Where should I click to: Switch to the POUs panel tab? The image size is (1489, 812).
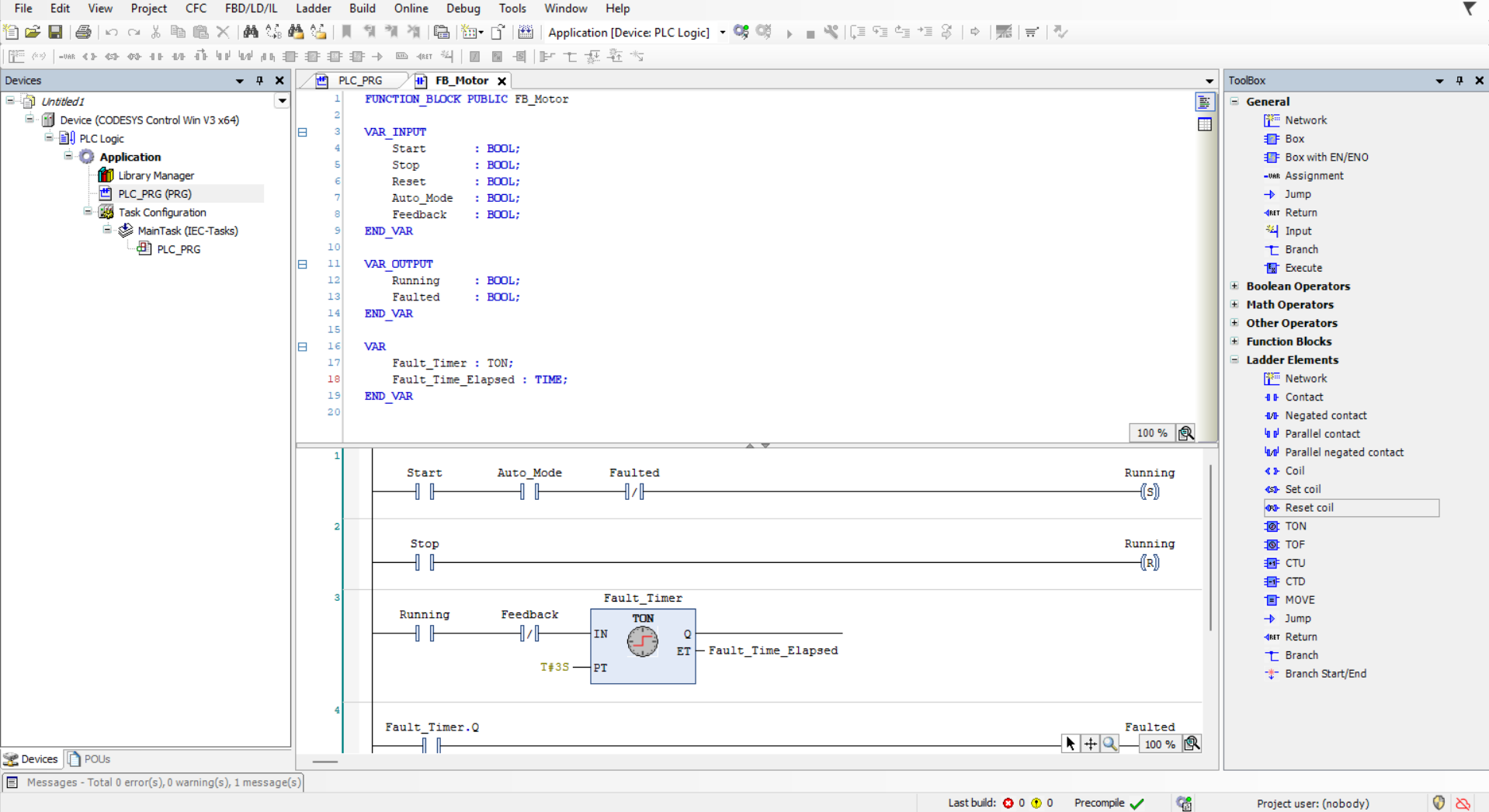(x=89, y=758)
